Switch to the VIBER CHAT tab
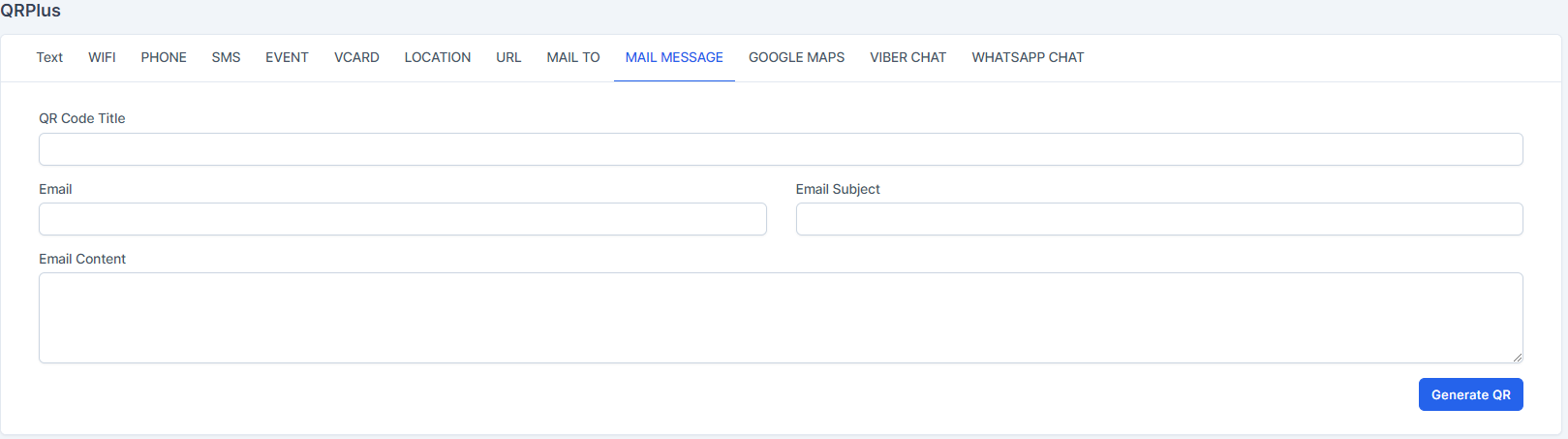The image size is (1568, 439). tap(907, 57)
